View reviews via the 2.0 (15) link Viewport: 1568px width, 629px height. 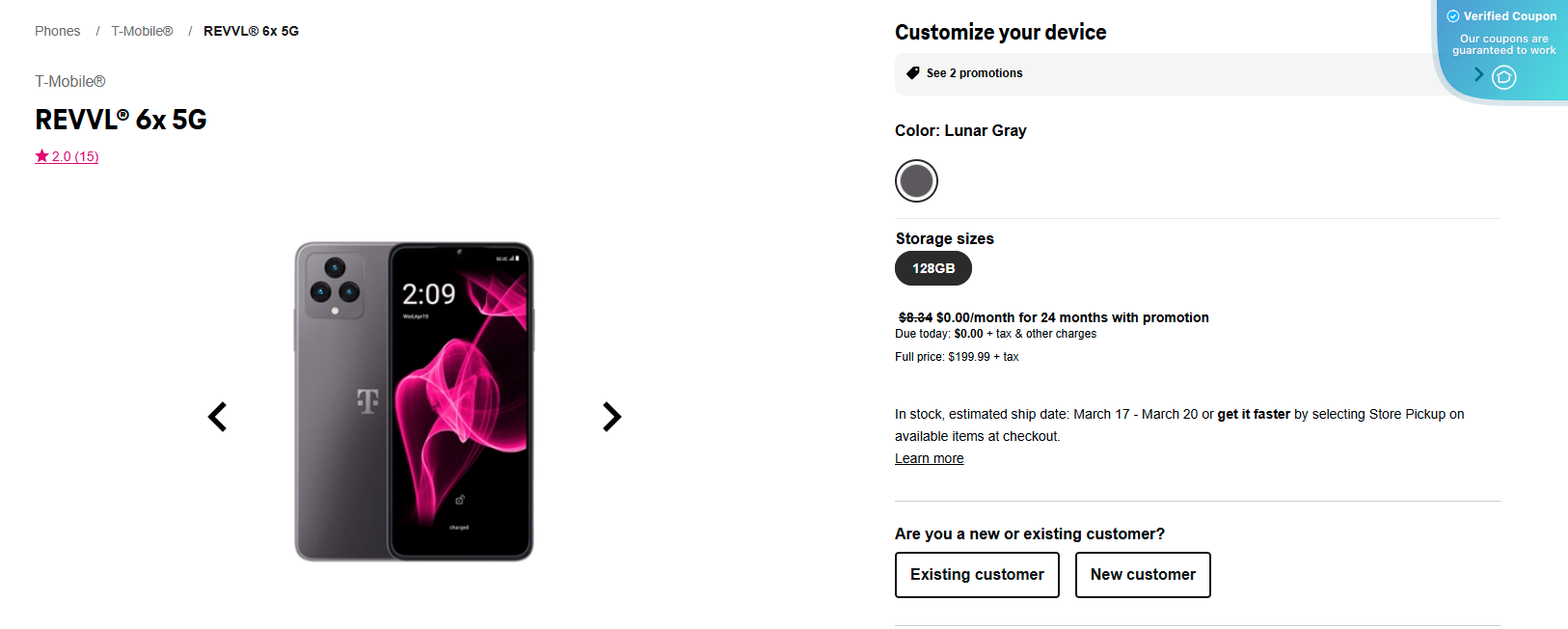tap(74, 155)
